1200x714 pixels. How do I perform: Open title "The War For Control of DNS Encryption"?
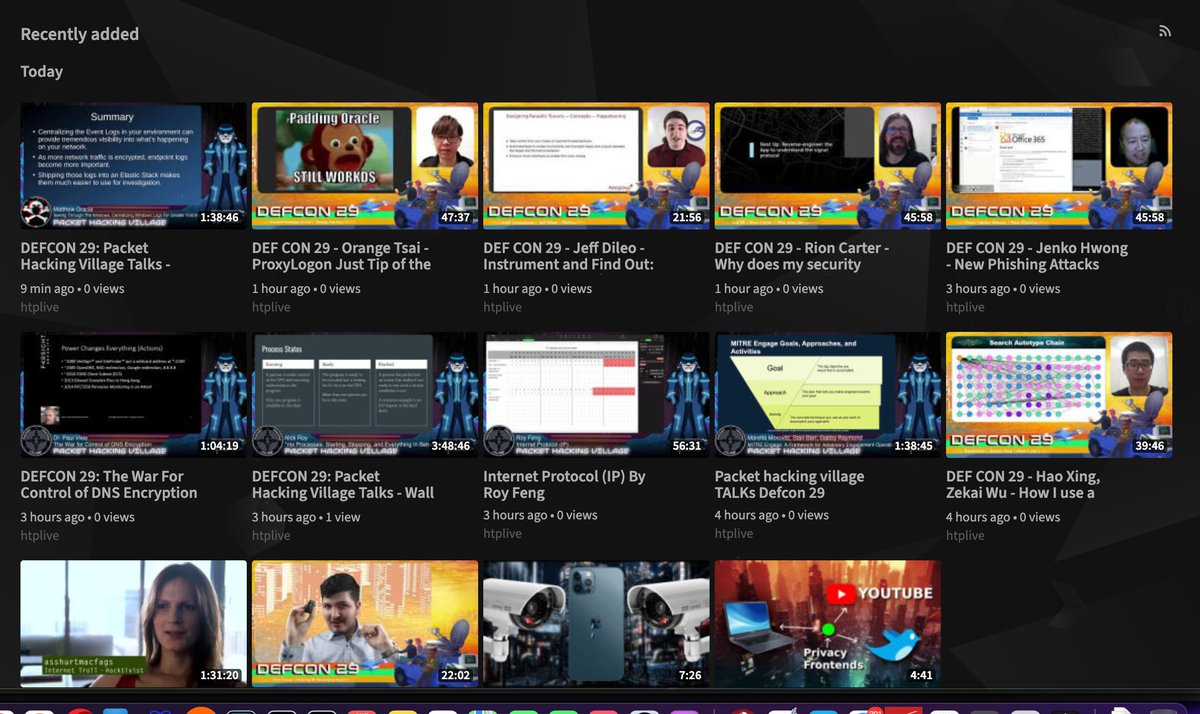109,485
